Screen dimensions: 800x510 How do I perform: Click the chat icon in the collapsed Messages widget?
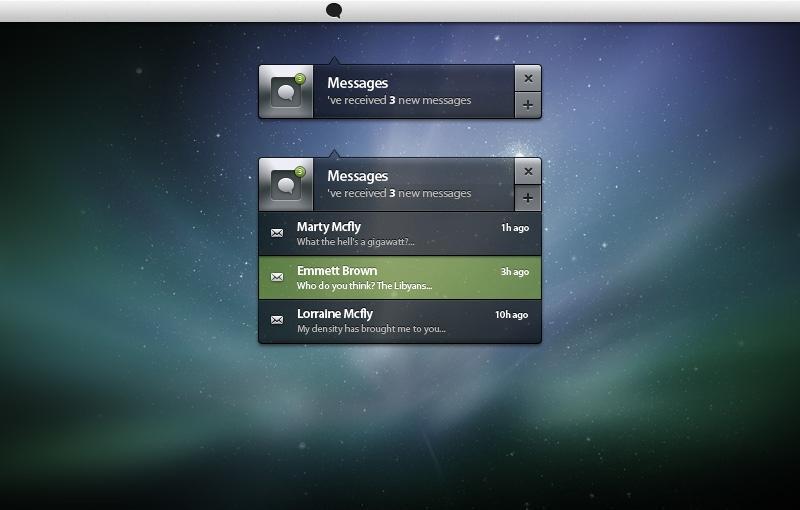[x=286, y=92]
